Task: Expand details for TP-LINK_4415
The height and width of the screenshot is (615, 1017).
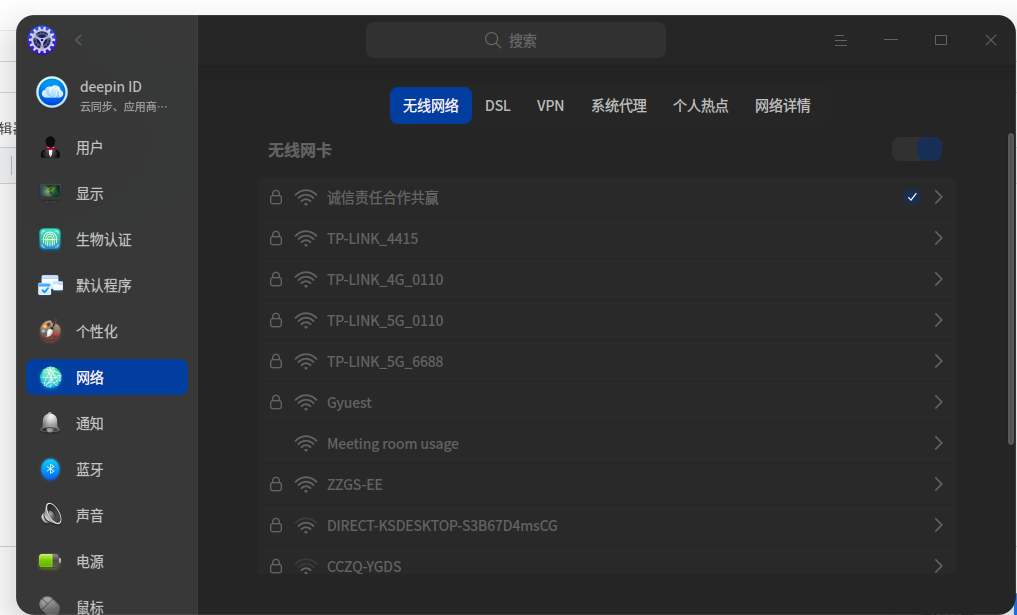Action: pos(939,238)
